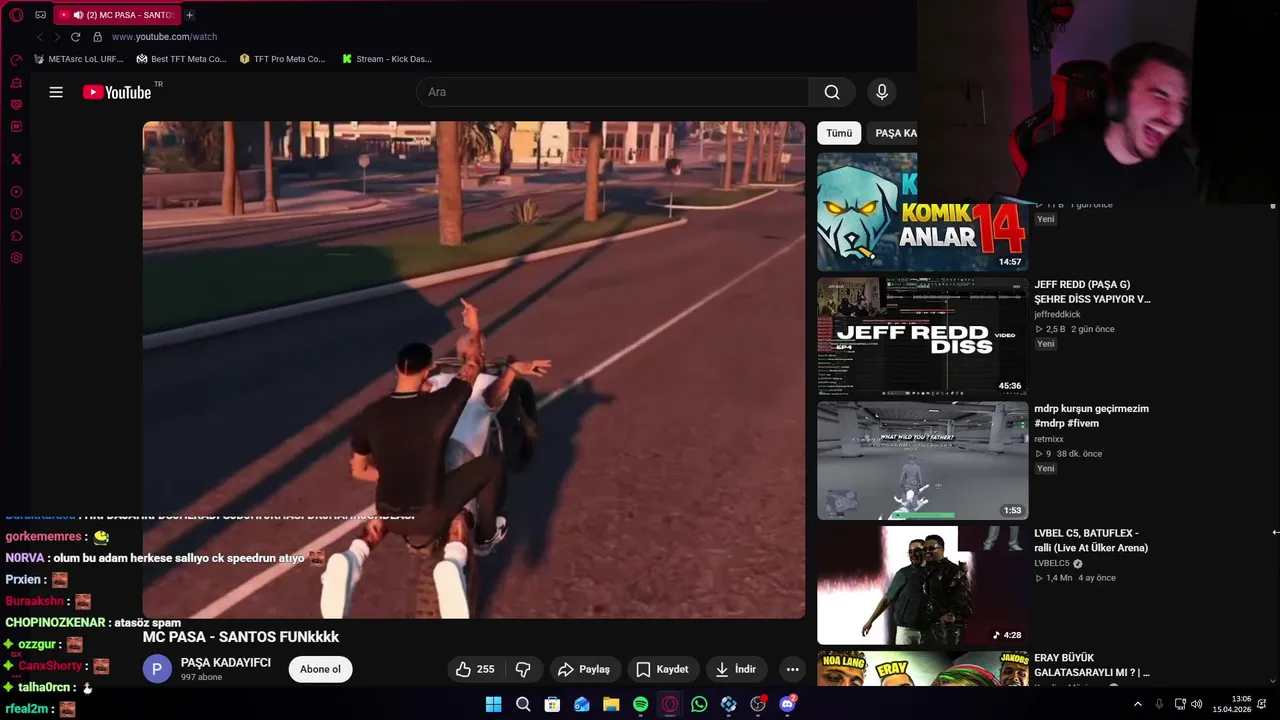The width and height of the screenshot is (1280, 720).
Task: Open the 4:28 LVBEL C5 thumbnail
Action: [x=922, y=585]
